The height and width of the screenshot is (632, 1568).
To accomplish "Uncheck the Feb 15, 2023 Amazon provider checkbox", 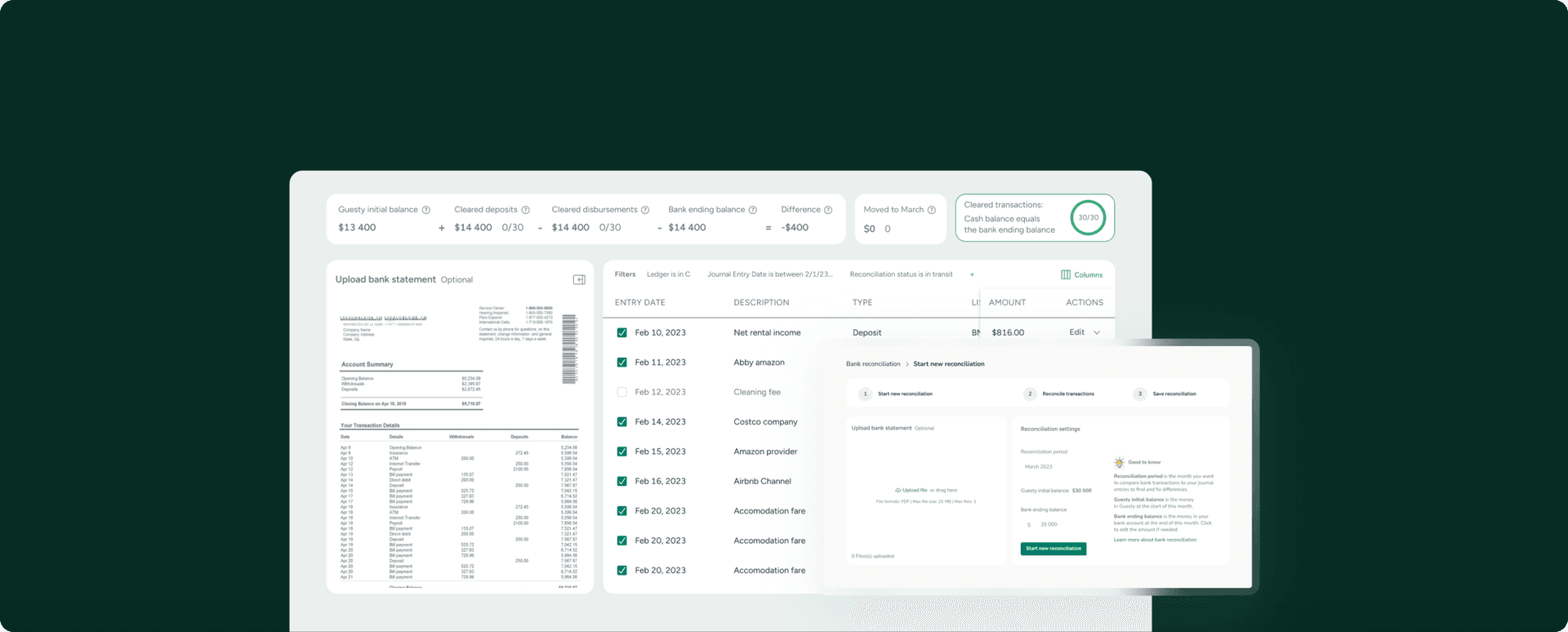I will 622,452.
